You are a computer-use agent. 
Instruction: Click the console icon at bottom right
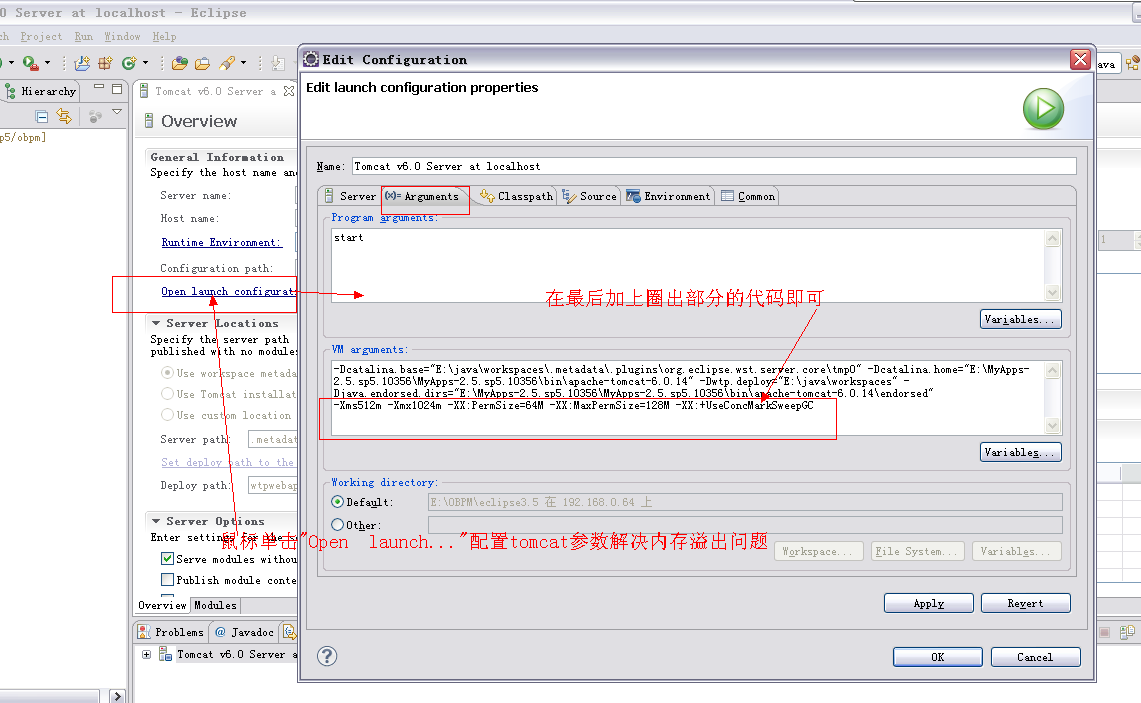tap(1127, 632)
